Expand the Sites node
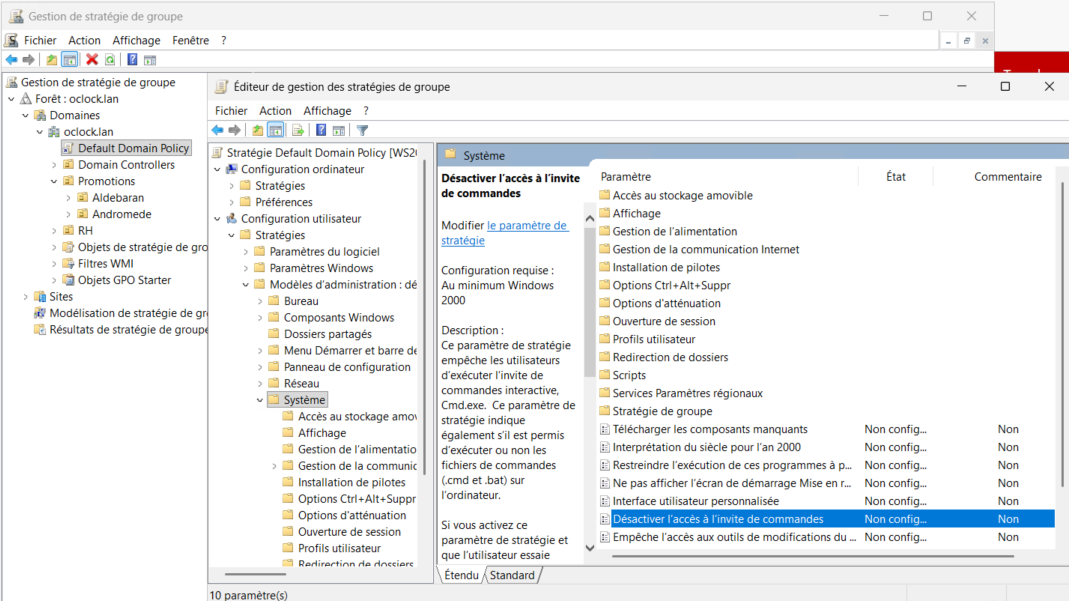The height and width of the screenshot is (601, 1069). click(26, 297)
